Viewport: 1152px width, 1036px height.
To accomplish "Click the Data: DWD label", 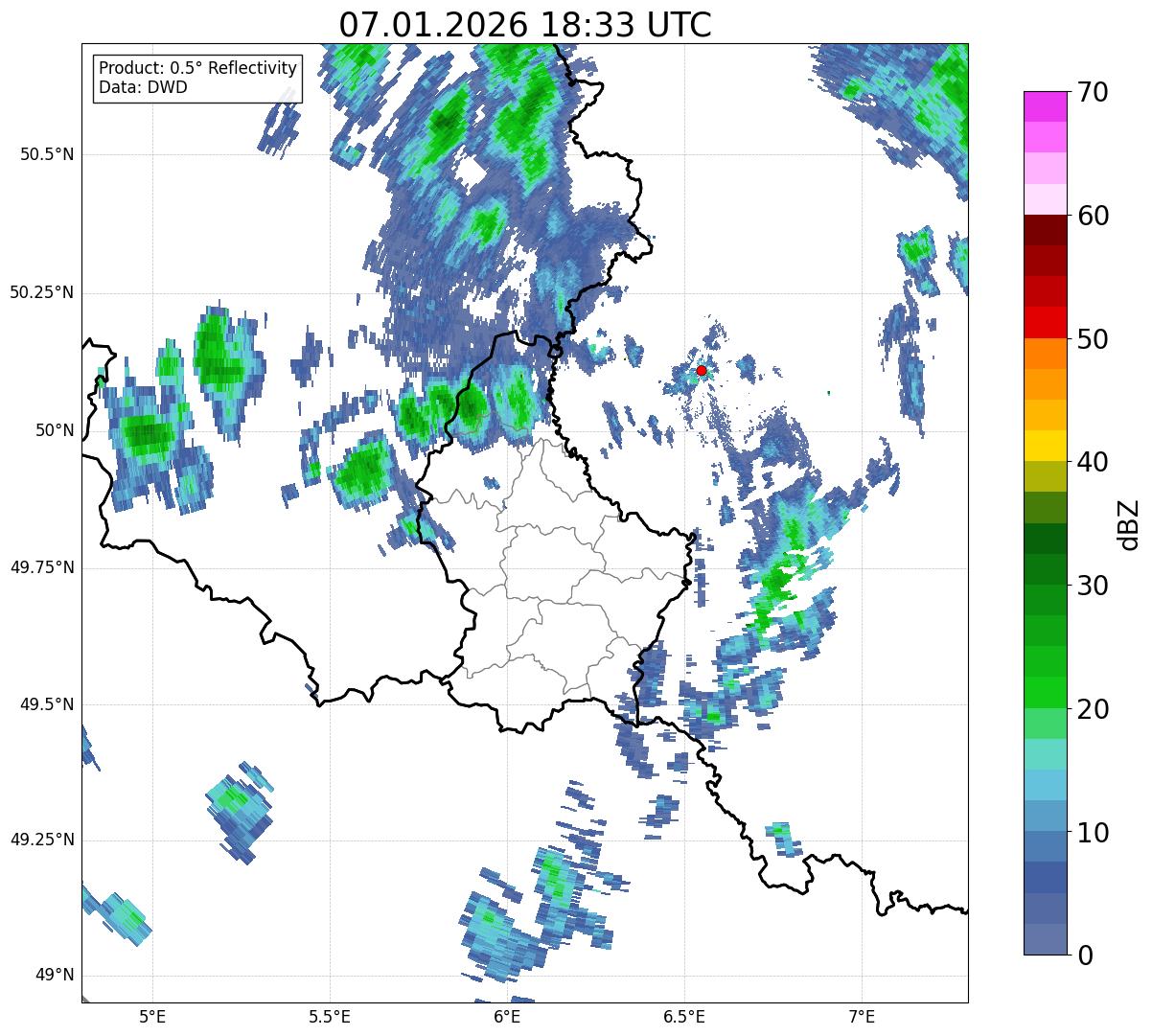I will pyautogui.click(x=144, y=88).
